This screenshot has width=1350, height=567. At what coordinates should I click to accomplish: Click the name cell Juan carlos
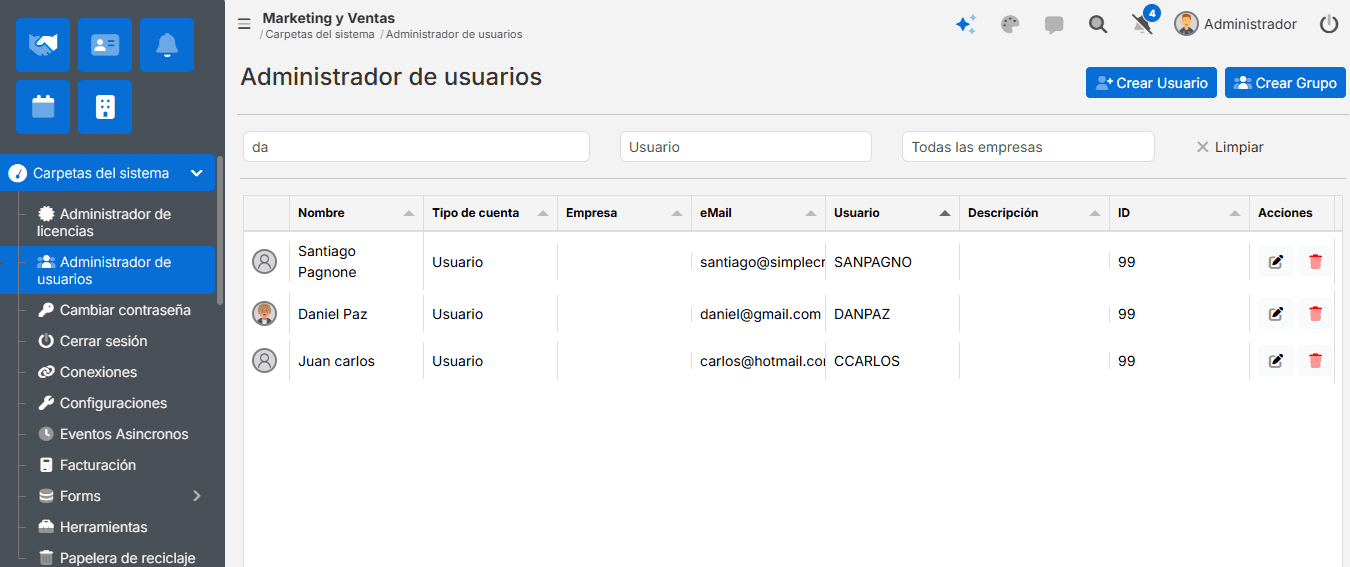pos(336,361)
